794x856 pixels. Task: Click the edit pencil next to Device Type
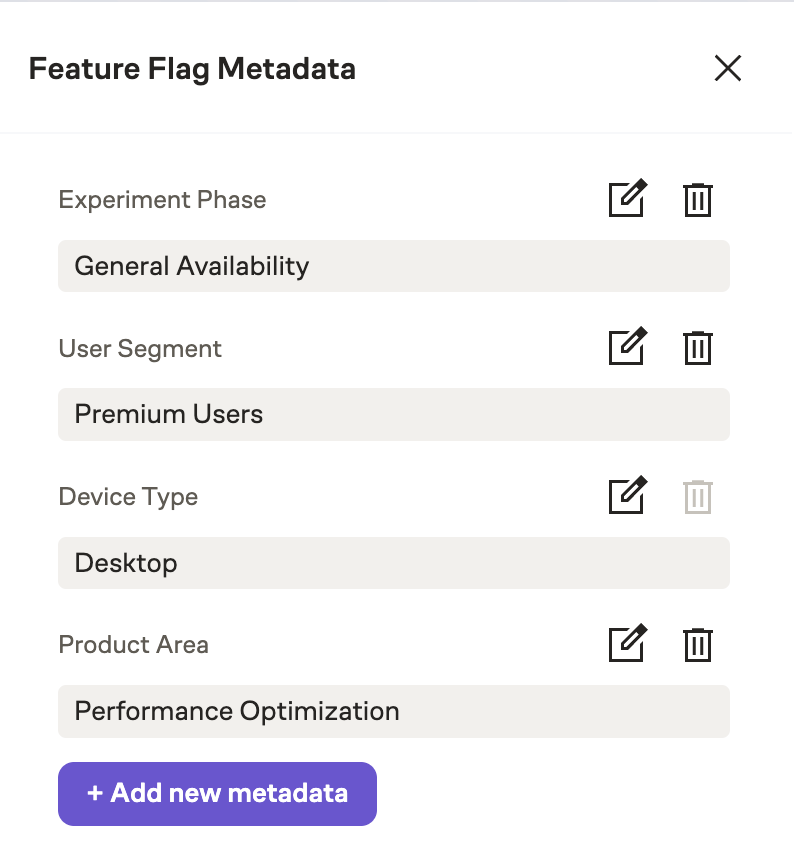click(627, 496)
